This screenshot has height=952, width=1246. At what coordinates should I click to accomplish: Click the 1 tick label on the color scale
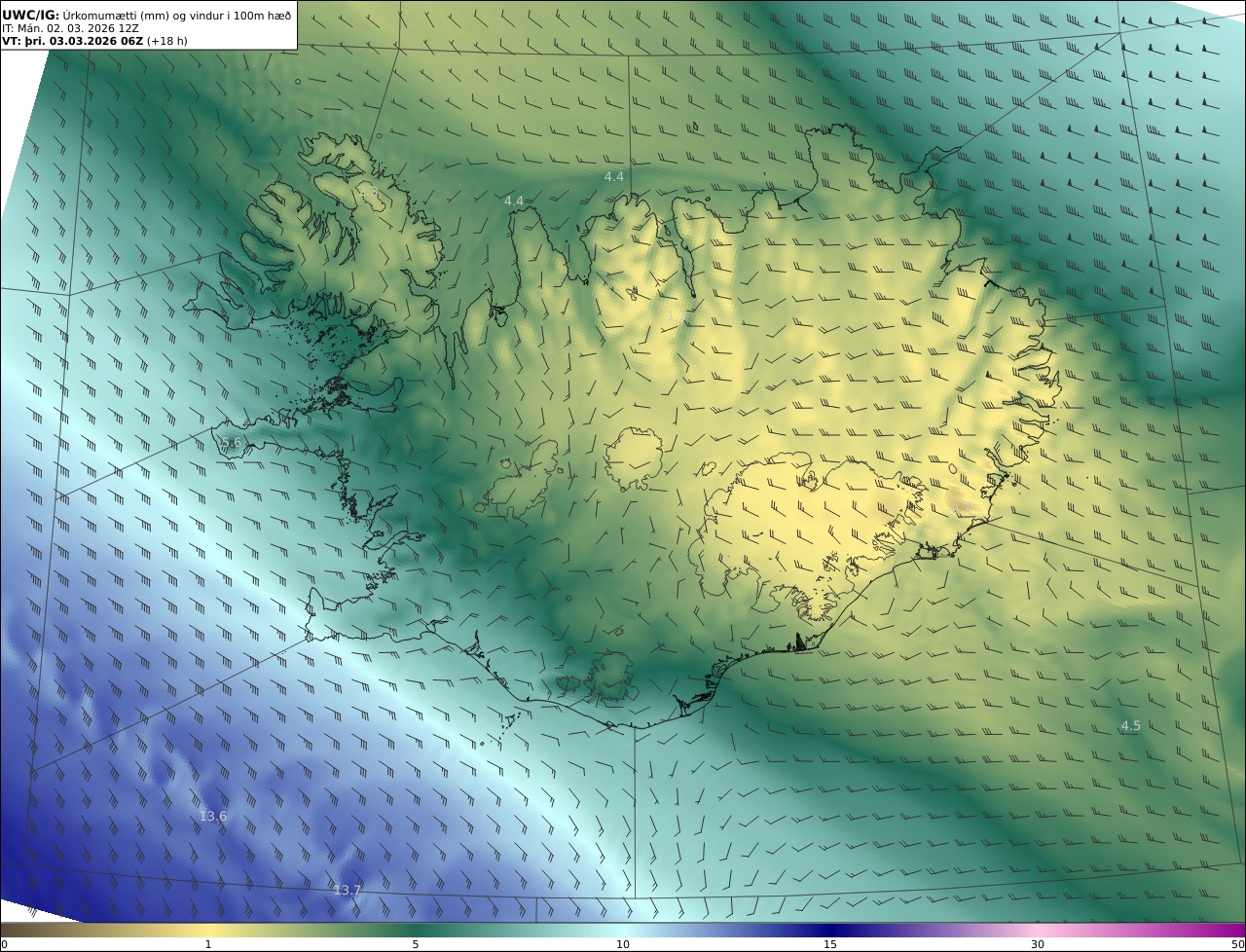pyautogui.click(x=208, y=944)
